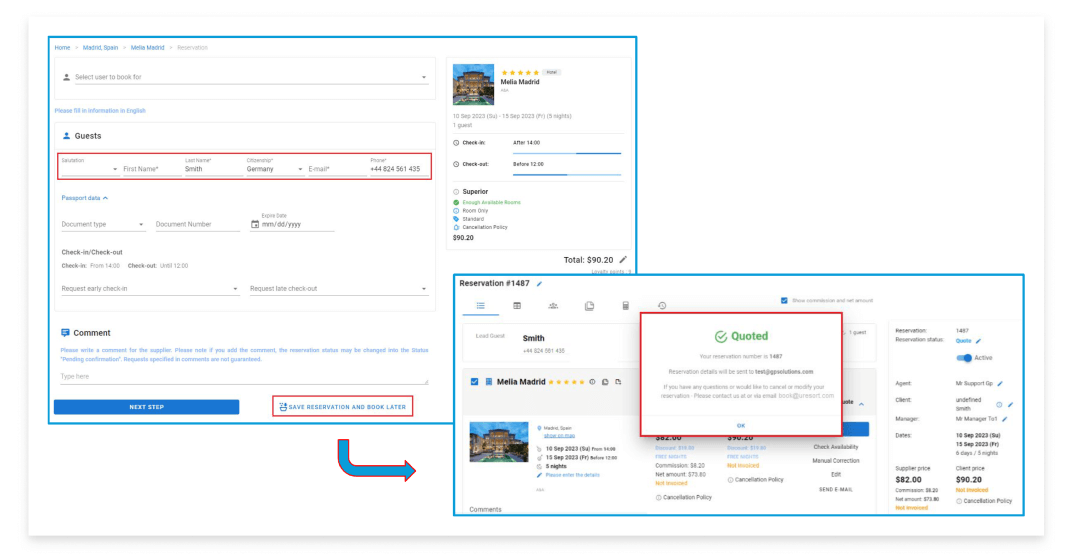Screen dimensions: 1073x554
Task: Click the Melia Madrid hotel photo in summary
Action: (x=473, y=84)
